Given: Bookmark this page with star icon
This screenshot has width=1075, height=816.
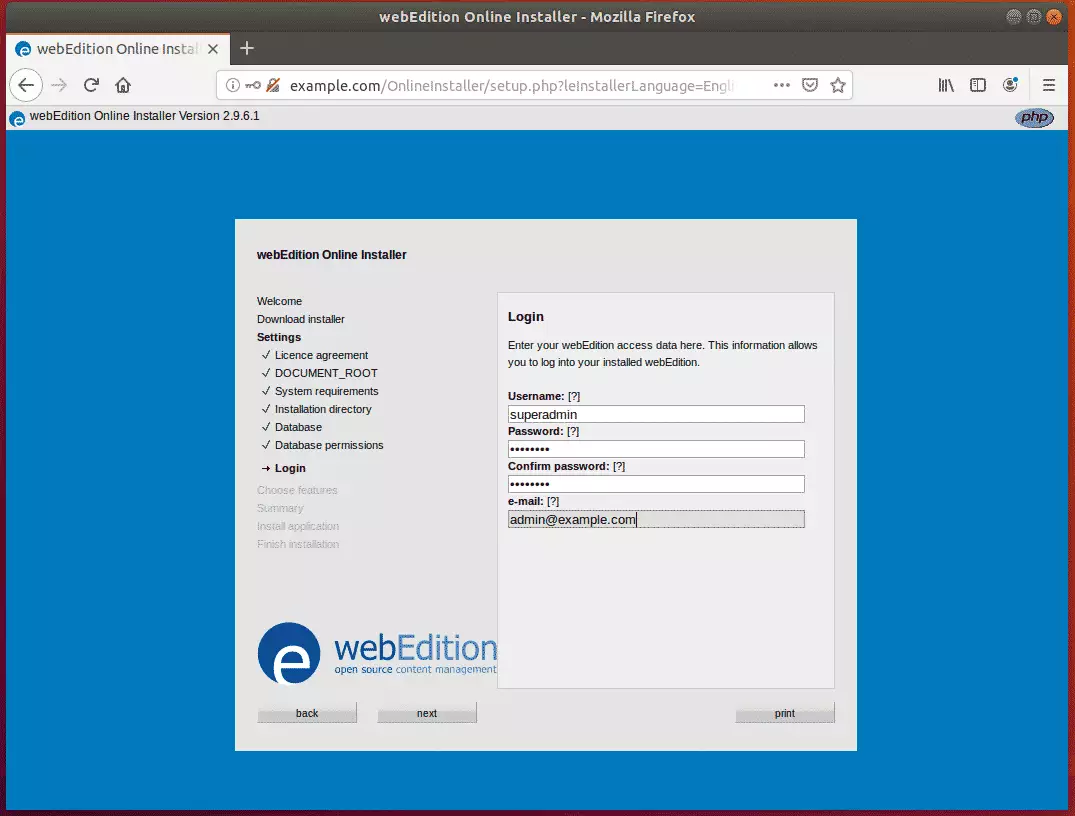Looking at the screenshot, I should coord(837,85).
